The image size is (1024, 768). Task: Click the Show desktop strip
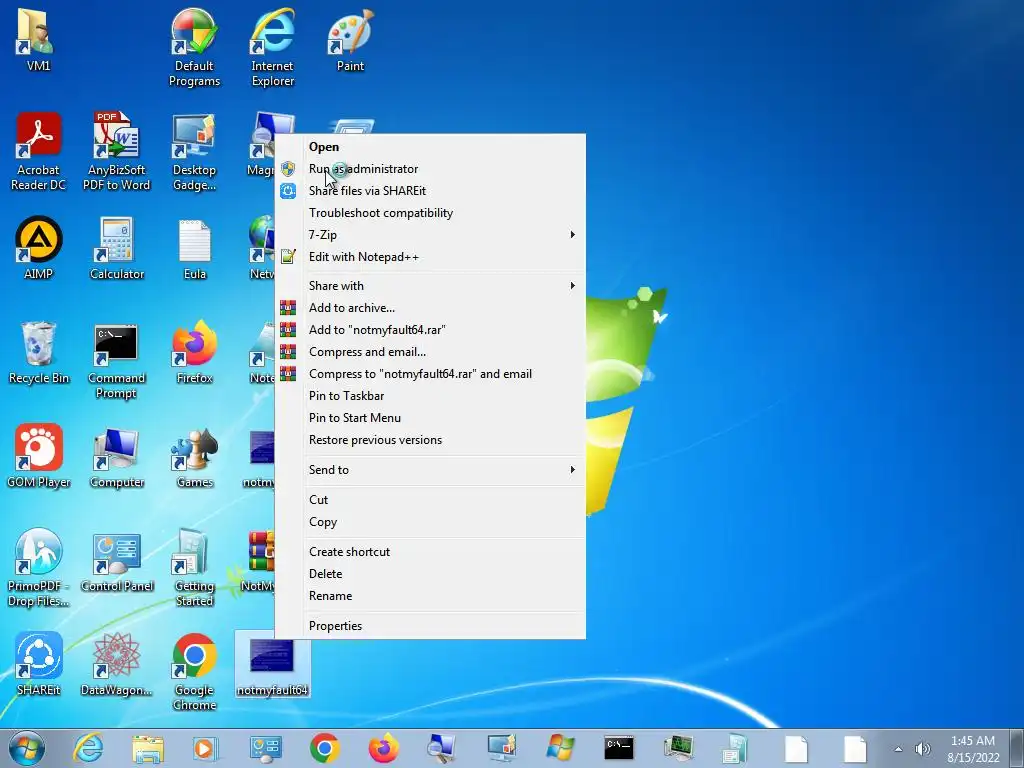1017,748
